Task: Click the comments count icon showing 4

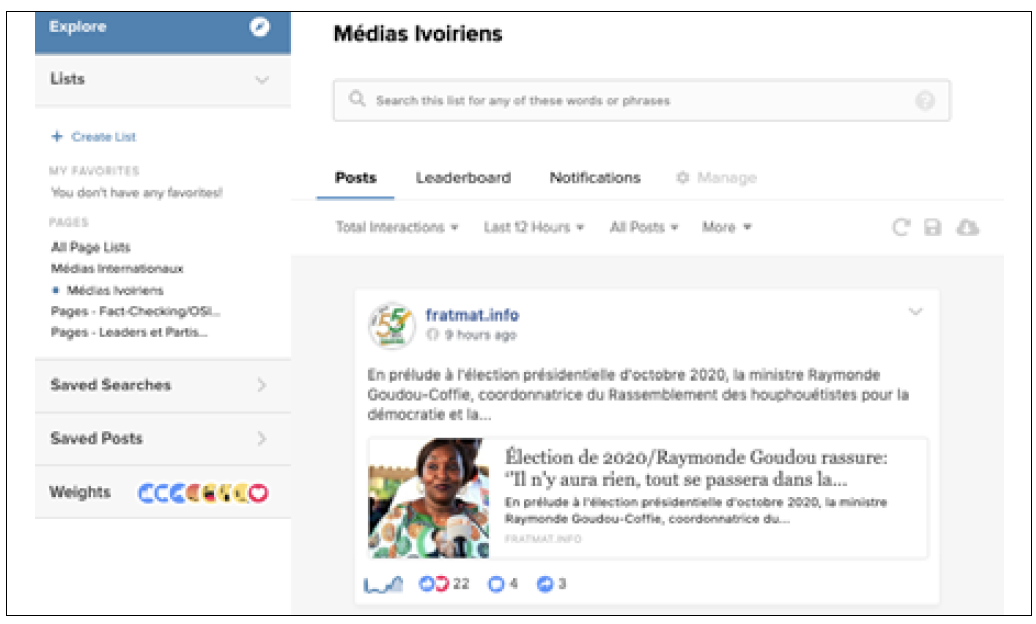Action: pyautogui.click(x=495, y=584)
